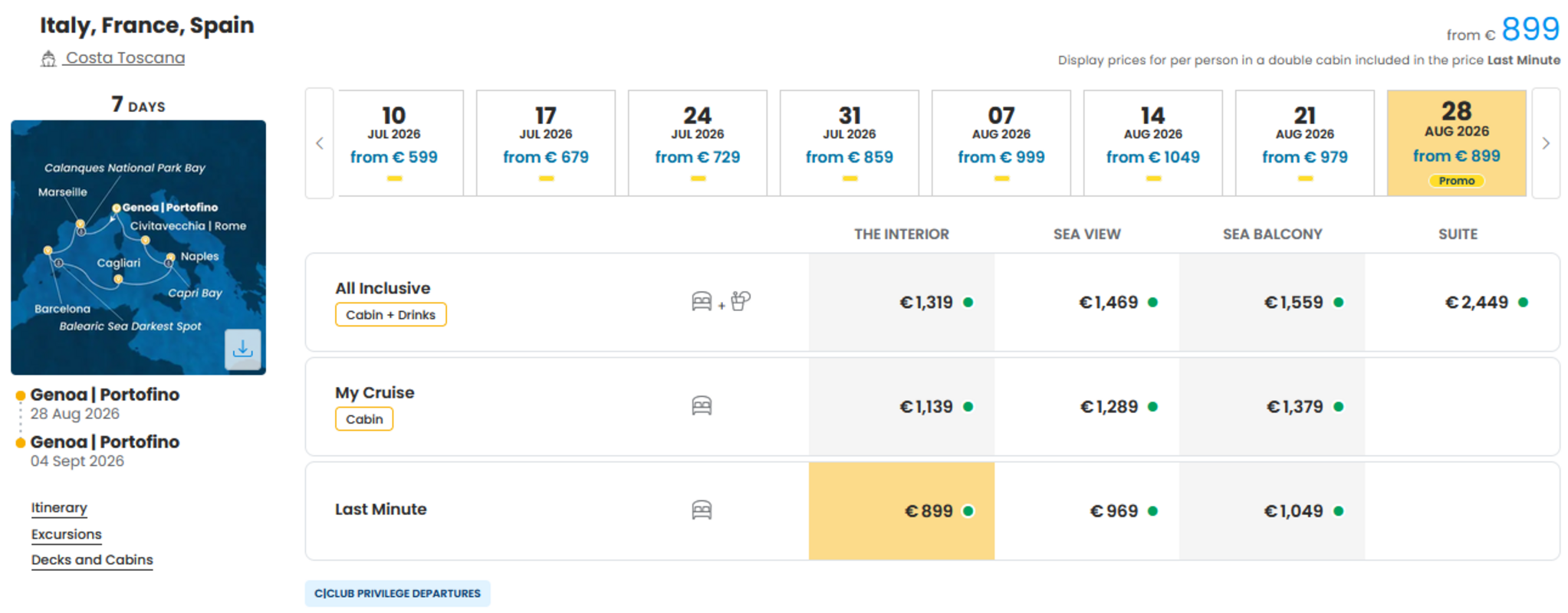Click the All Inclusive fare title
1568x613 pixels.
383,288
